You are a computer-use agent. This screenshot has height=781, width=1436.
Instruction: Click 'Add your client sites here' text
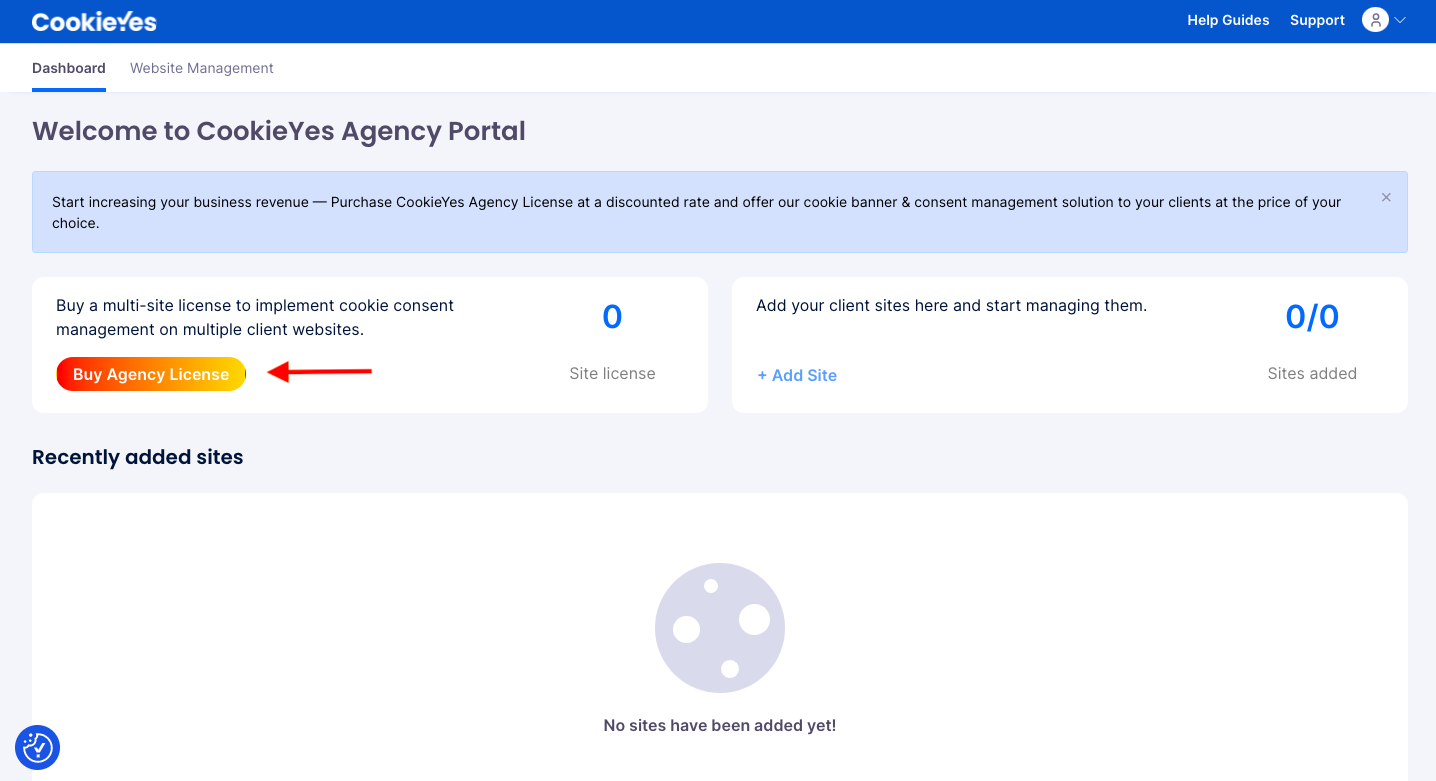tap(951, 305)
